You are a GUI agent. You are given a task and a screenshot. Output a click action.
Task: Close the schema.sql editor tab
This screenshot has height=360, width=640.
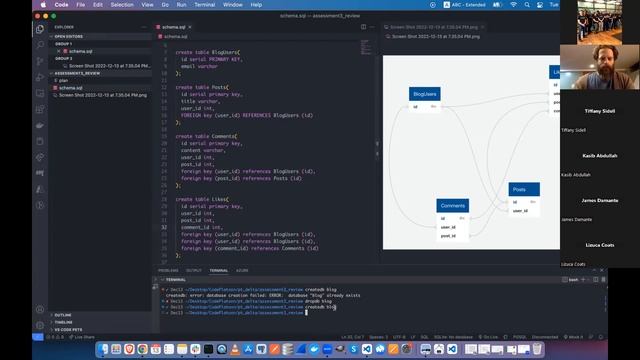pos(190,27)
